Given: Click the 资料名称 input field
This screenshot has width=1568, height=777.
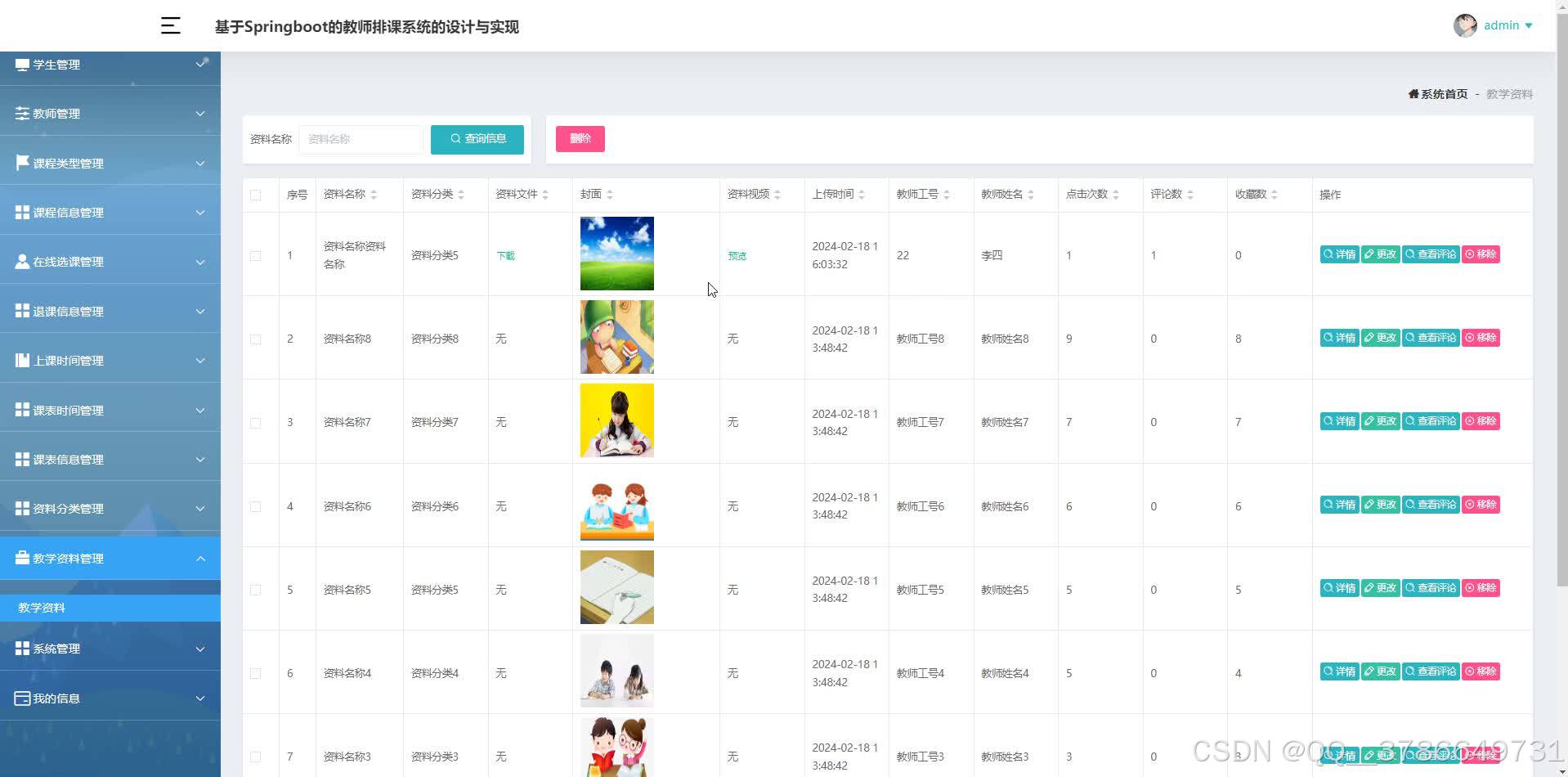Looking at the screenshot, I should click(361, 139).
